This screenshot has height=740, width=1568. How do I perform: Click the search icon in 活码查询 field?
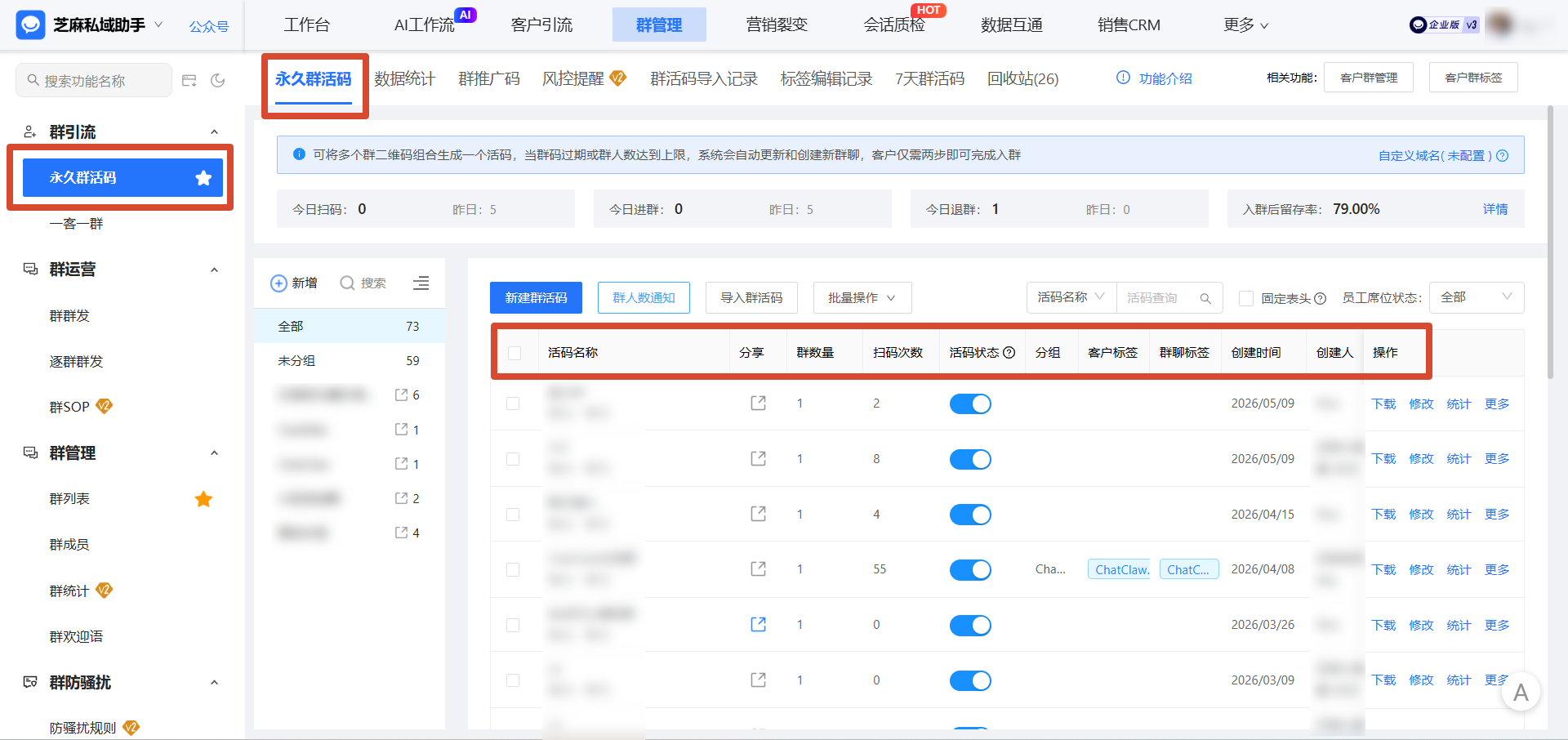[1205, 298]
